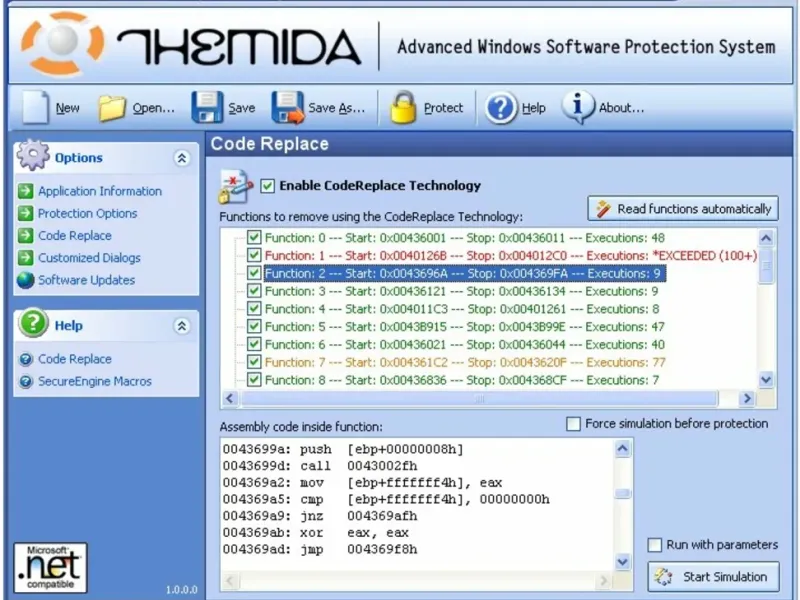
Task: Click the Save As floppy icon
Action: click(x=287, y=107)
